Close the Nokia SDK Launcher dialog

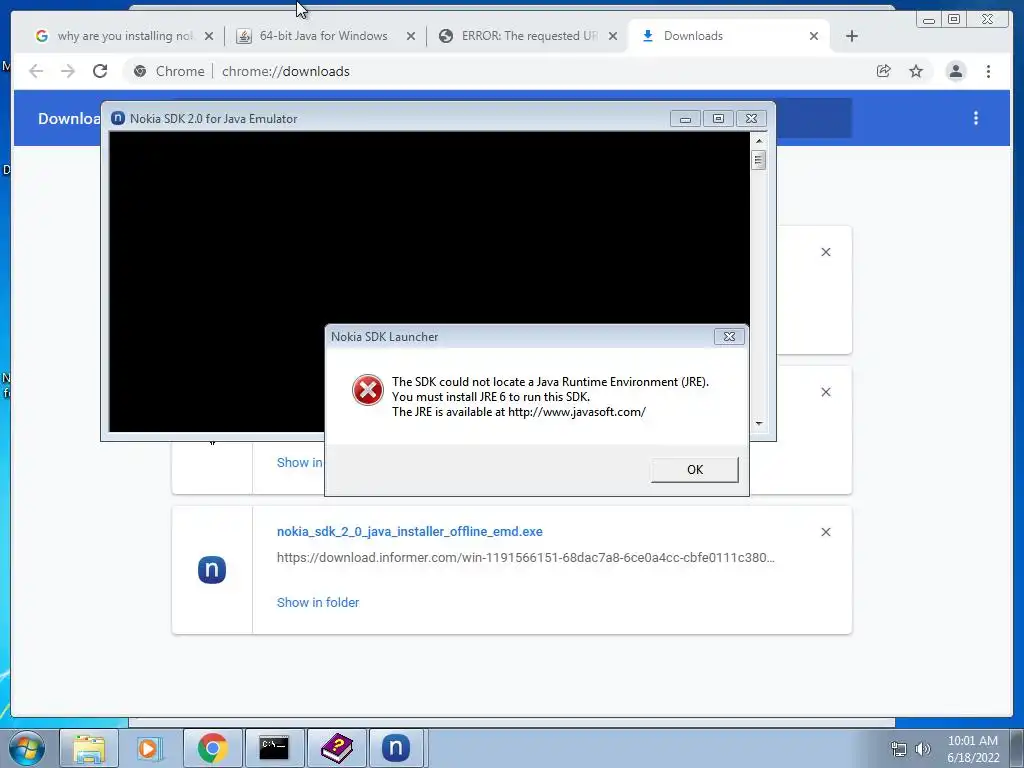click(729, 336)
